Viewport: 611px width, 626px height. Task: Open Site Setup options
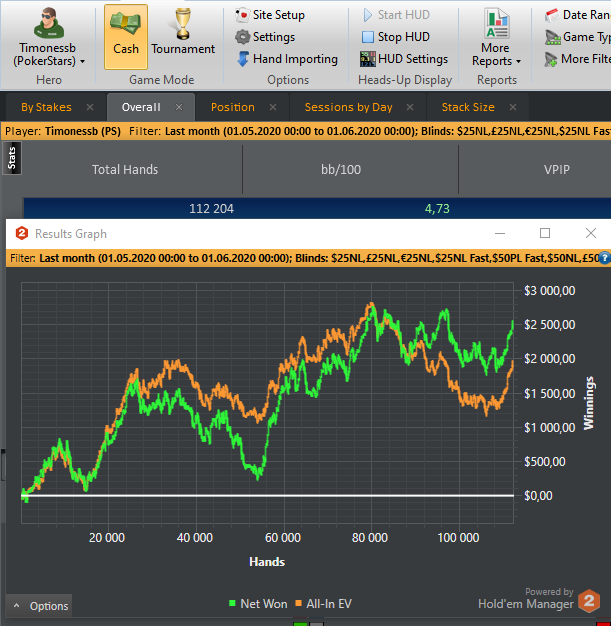[270, 15]
